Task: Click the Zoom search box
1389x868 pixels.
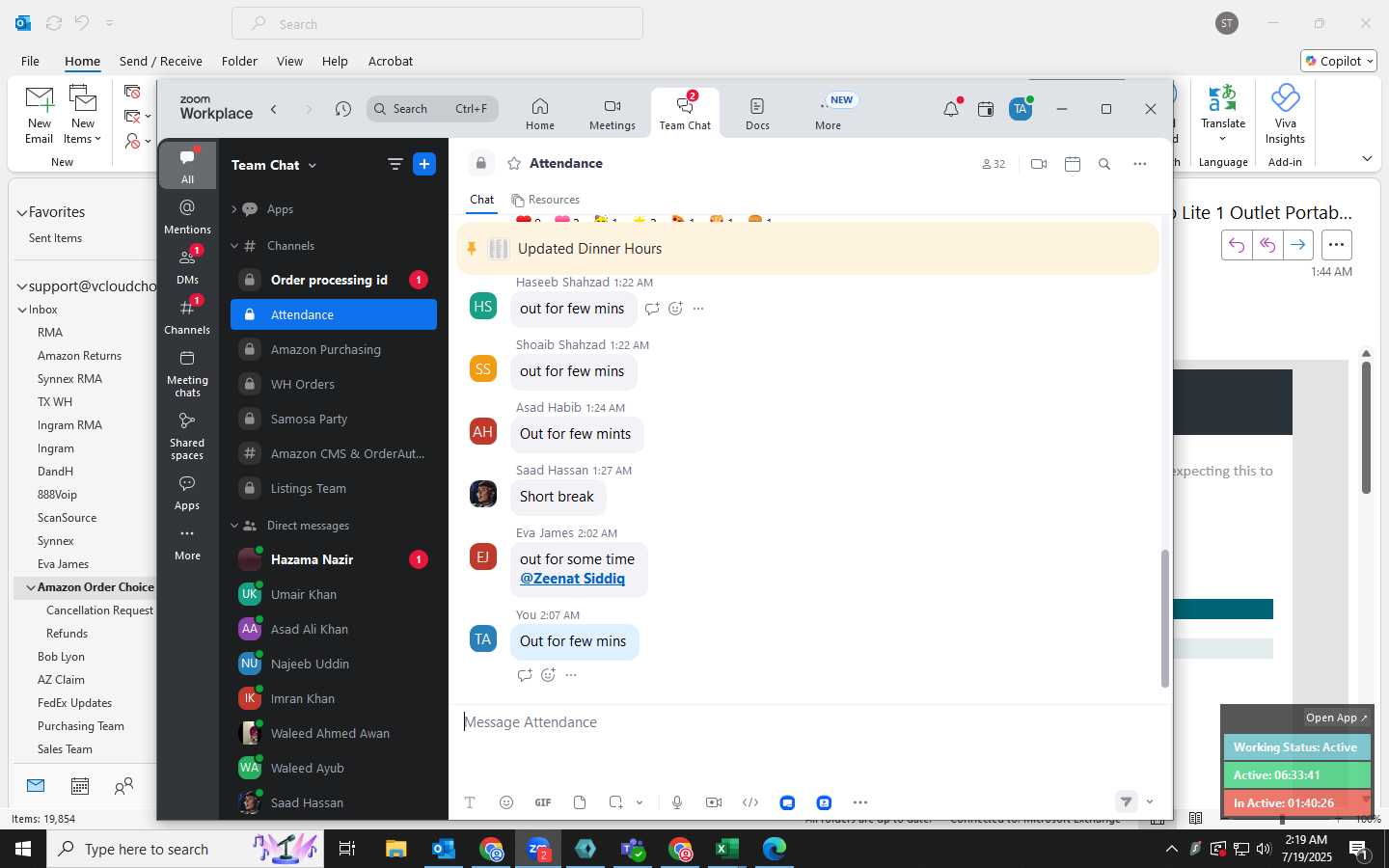Action: (x=432, y=109)
